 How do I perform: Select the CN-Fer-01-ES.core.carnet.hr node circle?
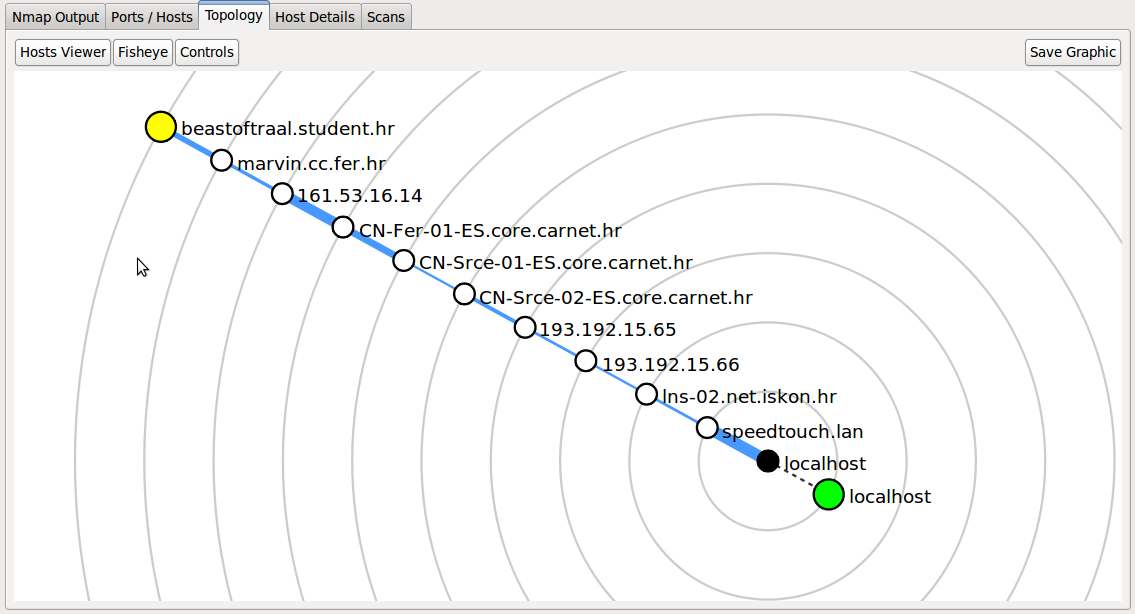(343, 227)
